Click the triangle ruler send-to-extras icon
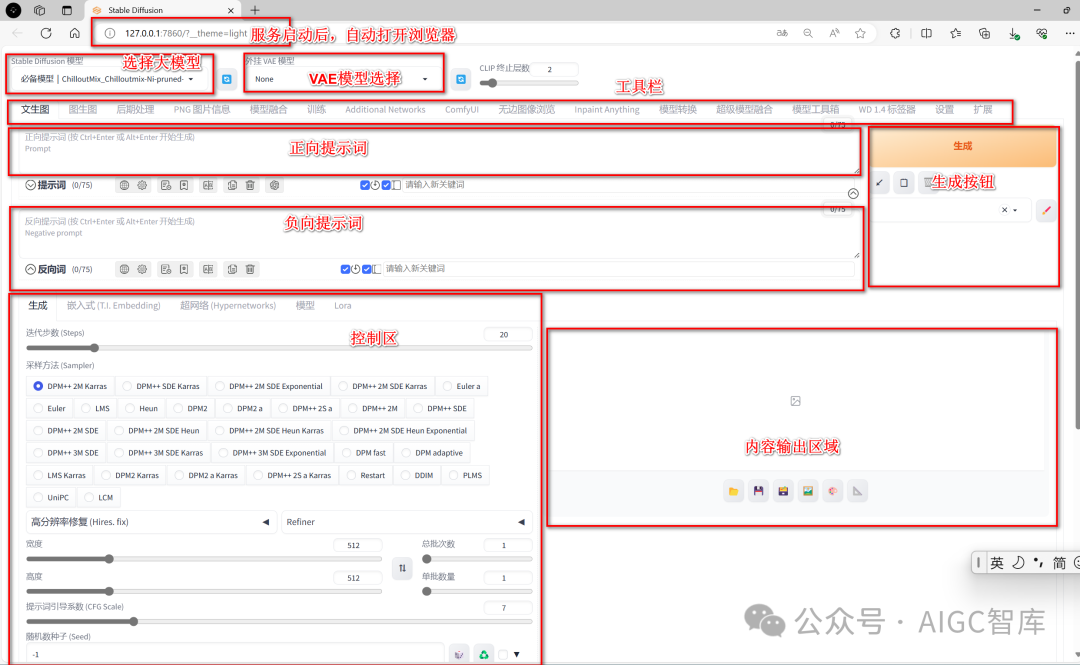 point(858,491)
